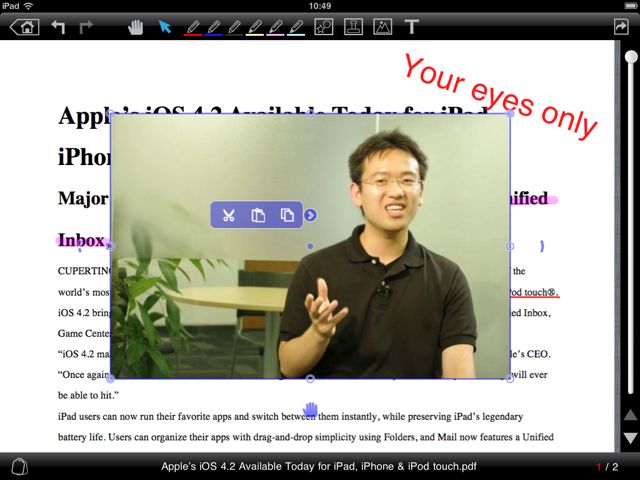Viewport: 640px width, 480px height.
Task: Tap the page indicator 1 / 2
Action: [x=607, y=467]
